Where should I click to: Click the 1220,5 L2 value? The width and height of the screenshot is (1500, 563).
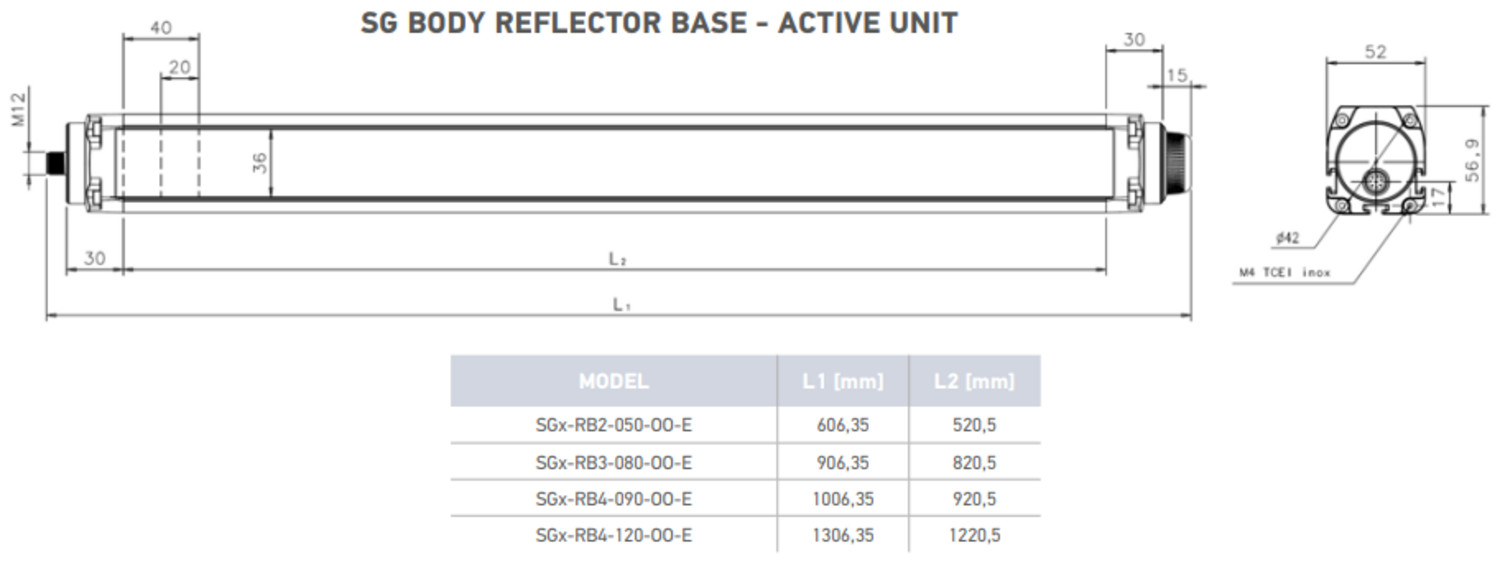coord(974,535)
